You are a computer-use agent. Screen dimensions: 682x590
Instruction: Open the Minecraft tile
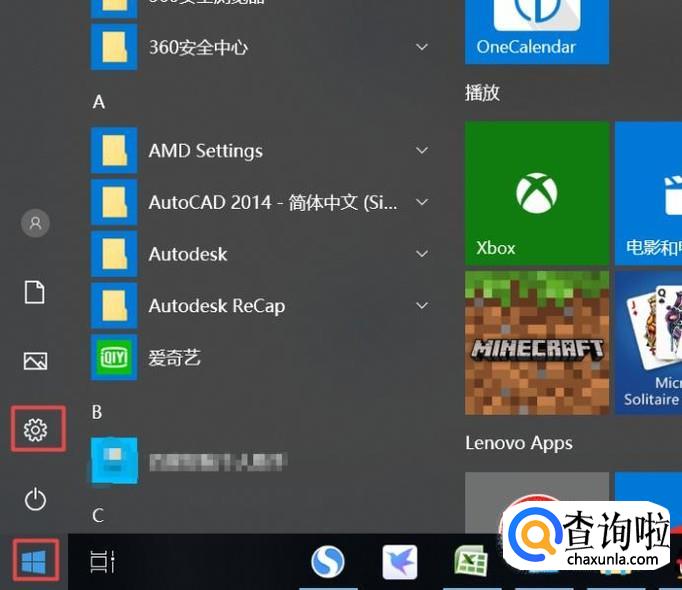click(x=537, y=343)
